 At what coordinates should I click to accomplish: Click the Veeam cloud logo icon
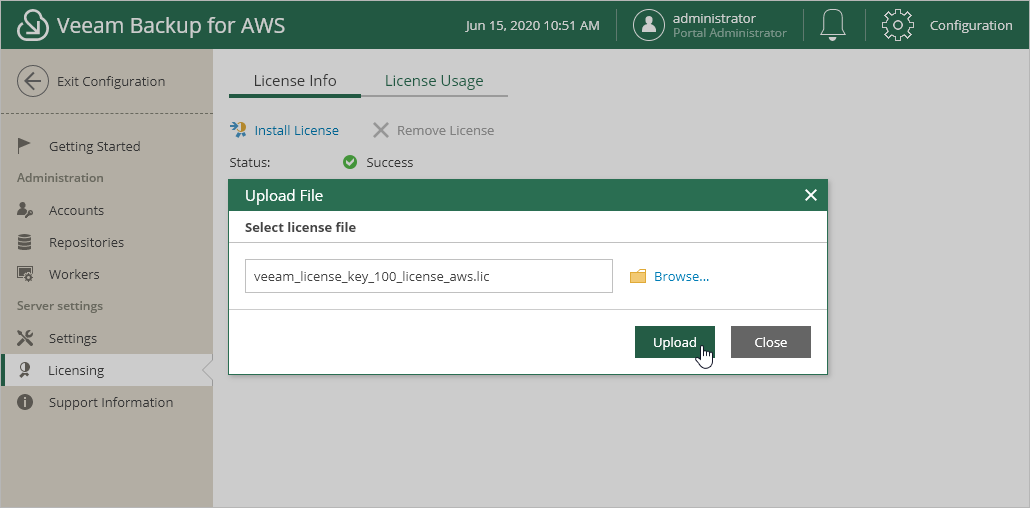(x=33, y=26)
